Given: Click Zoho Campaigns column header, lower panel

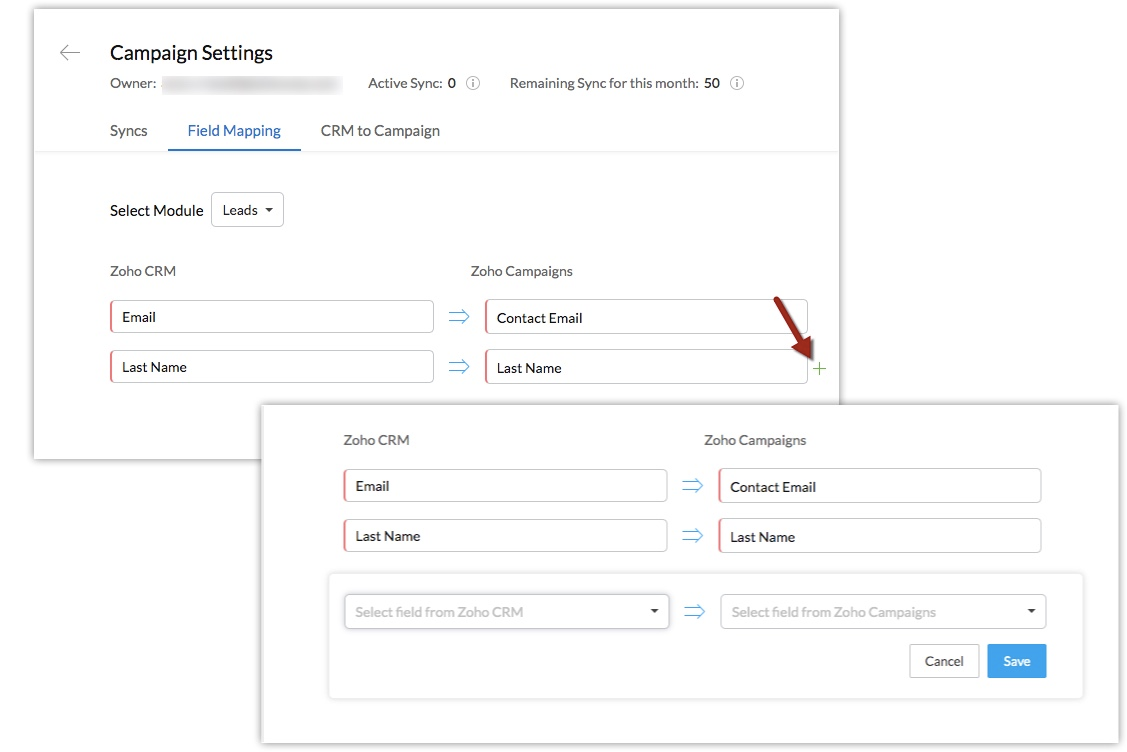Looking at the screenshot, I should coord(755,440).
